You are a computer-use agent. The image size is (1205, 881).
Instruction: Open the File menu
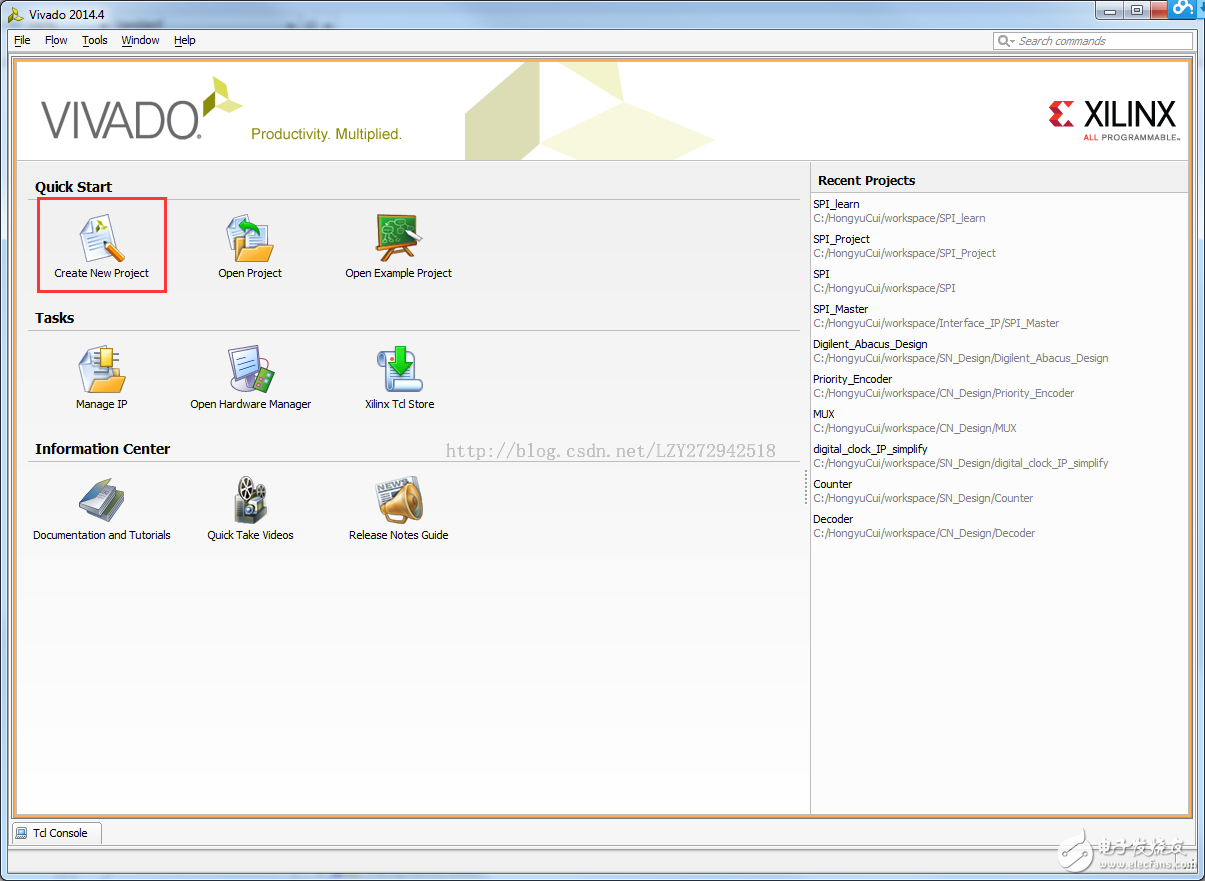click(x=22, y=40)
